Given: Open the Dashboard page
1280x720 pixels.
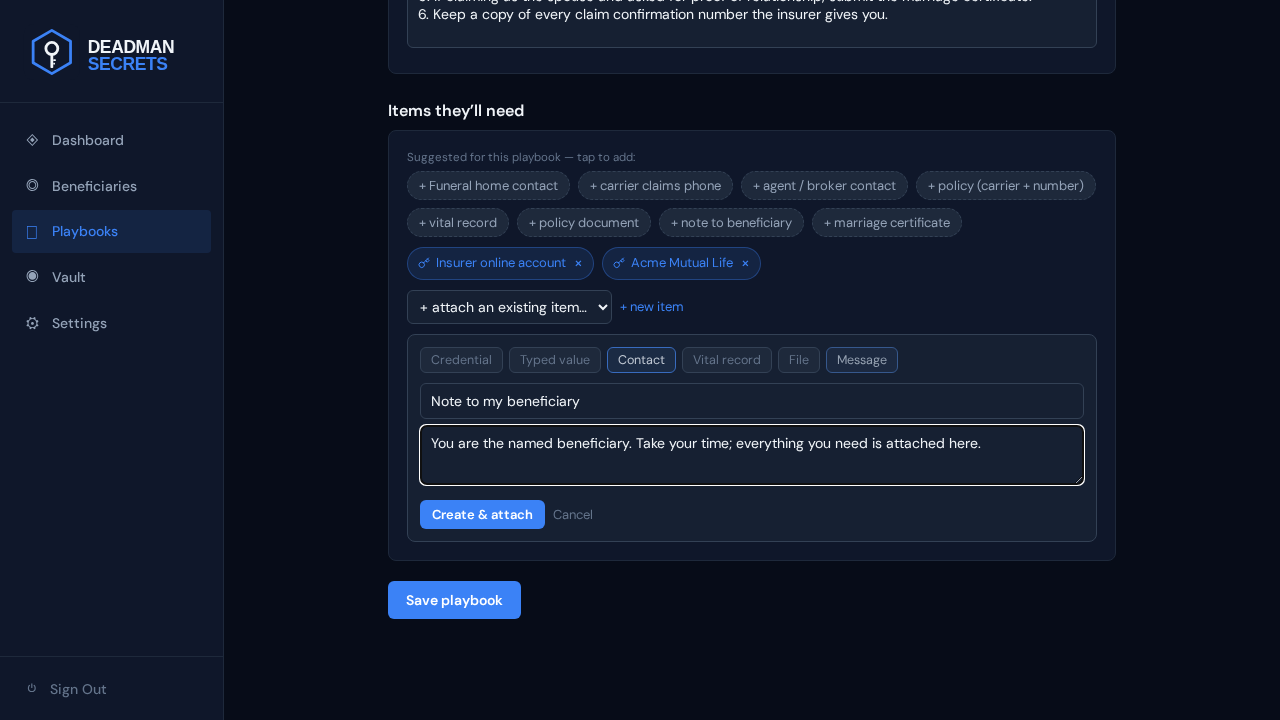Looking at the screenshot, I should click(111, 140).
